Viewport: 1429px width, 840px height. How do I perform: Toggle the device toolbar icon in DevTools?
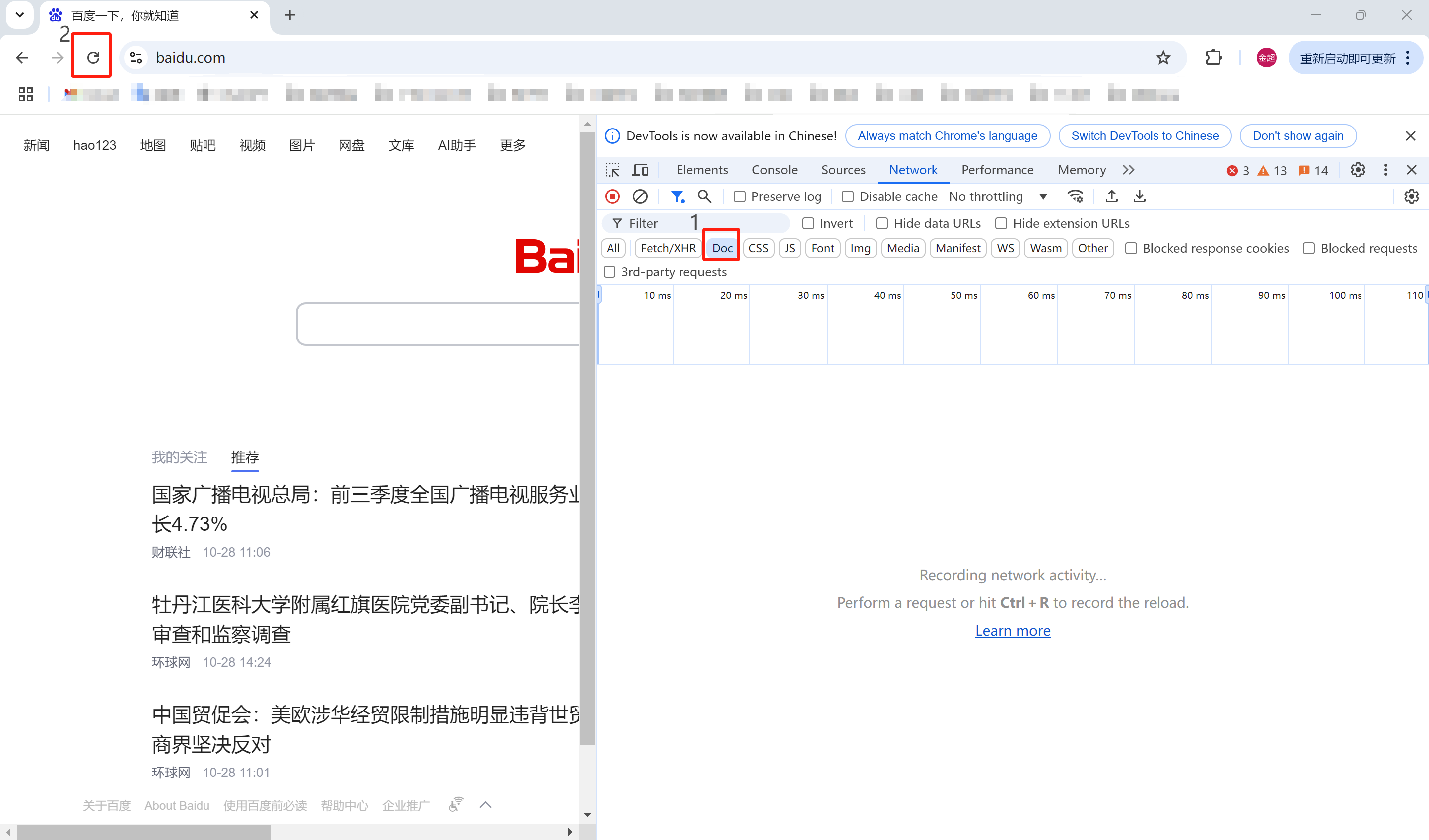pos(641,170)
